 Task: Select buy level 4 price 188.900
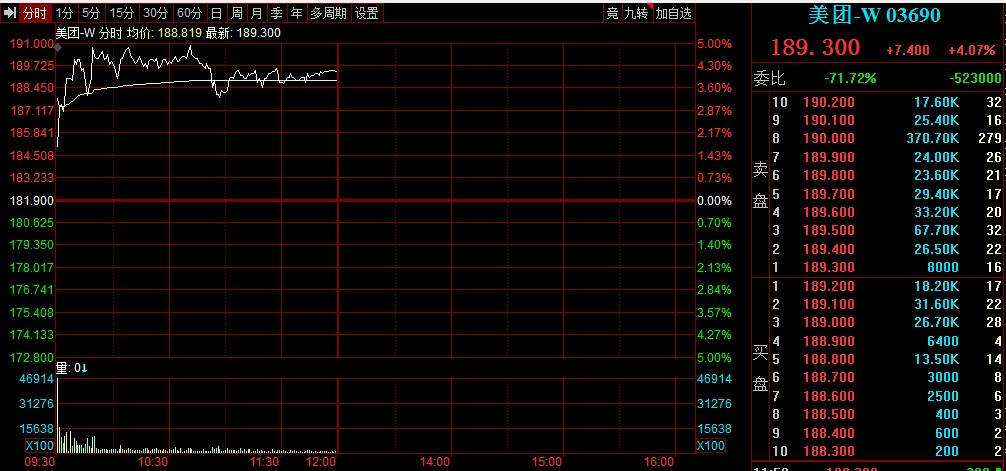(829, 341)
